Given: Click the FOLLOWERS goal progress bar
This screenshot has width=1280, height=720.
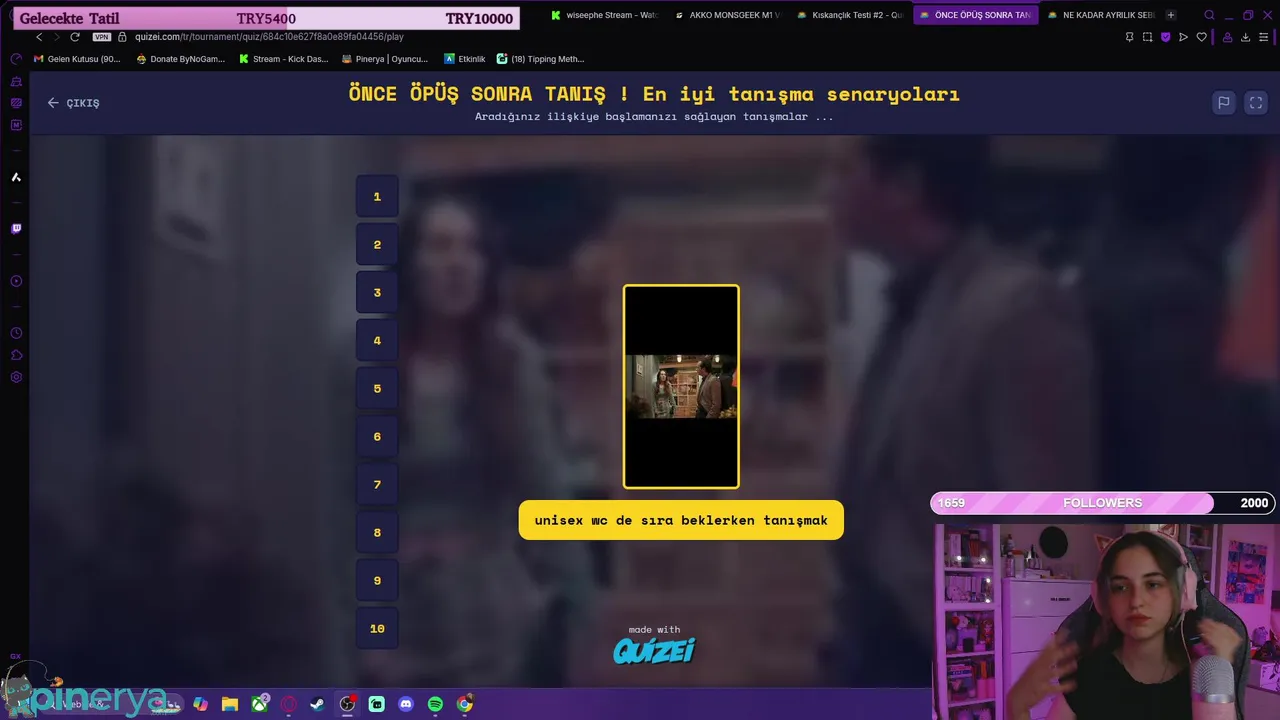Looking at the screenshot, I should pyautogui.click(x=1103, y=503).
